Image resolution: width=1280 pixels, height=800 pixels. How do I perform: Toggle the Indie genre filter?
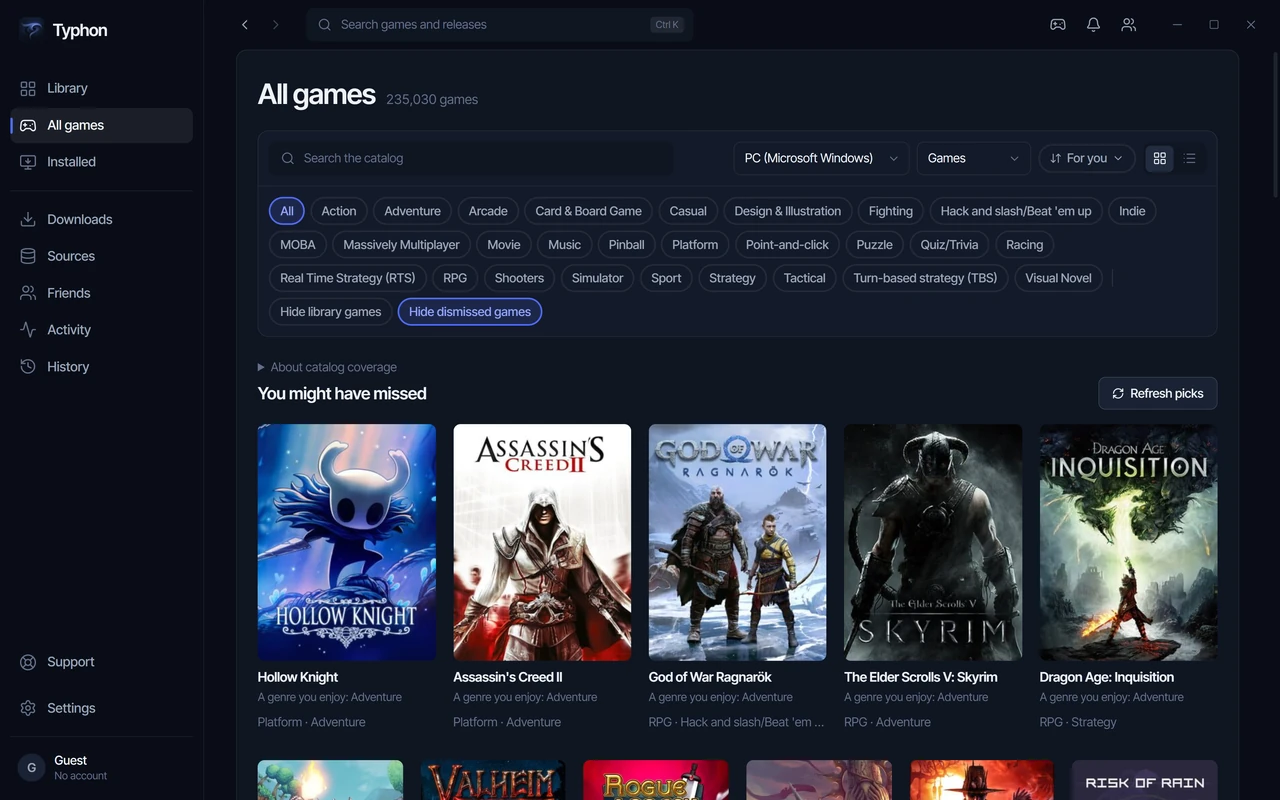coord(1132,211)
